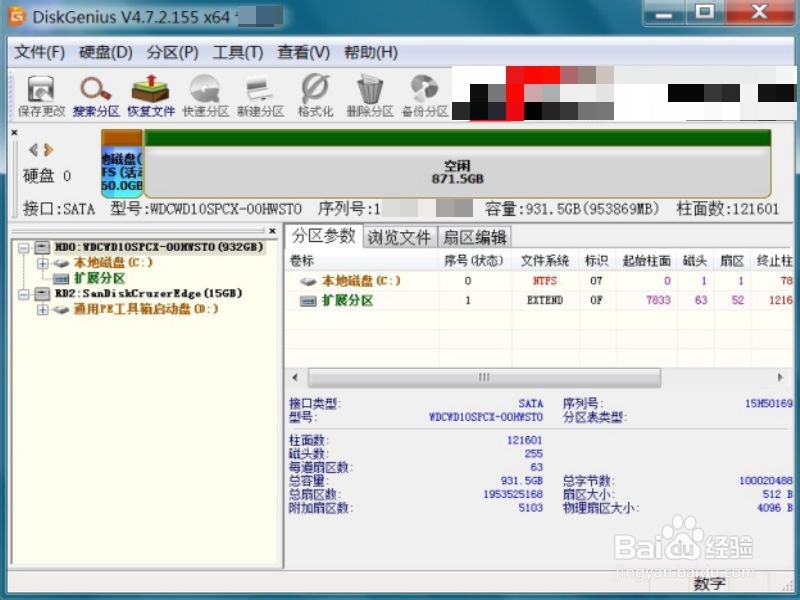This screenshot has height=600, width=800.
Task: Go to previous disk with left arrow
Action: (x=34, y=149)
